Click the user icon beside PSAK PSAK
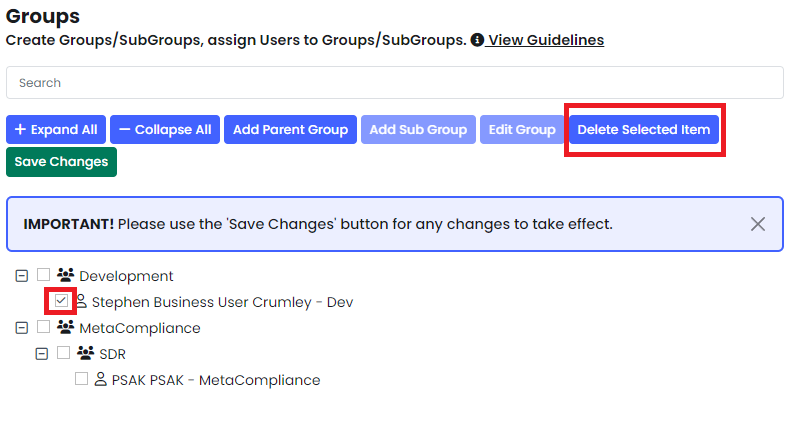806x424 pixels. (101, 379)
